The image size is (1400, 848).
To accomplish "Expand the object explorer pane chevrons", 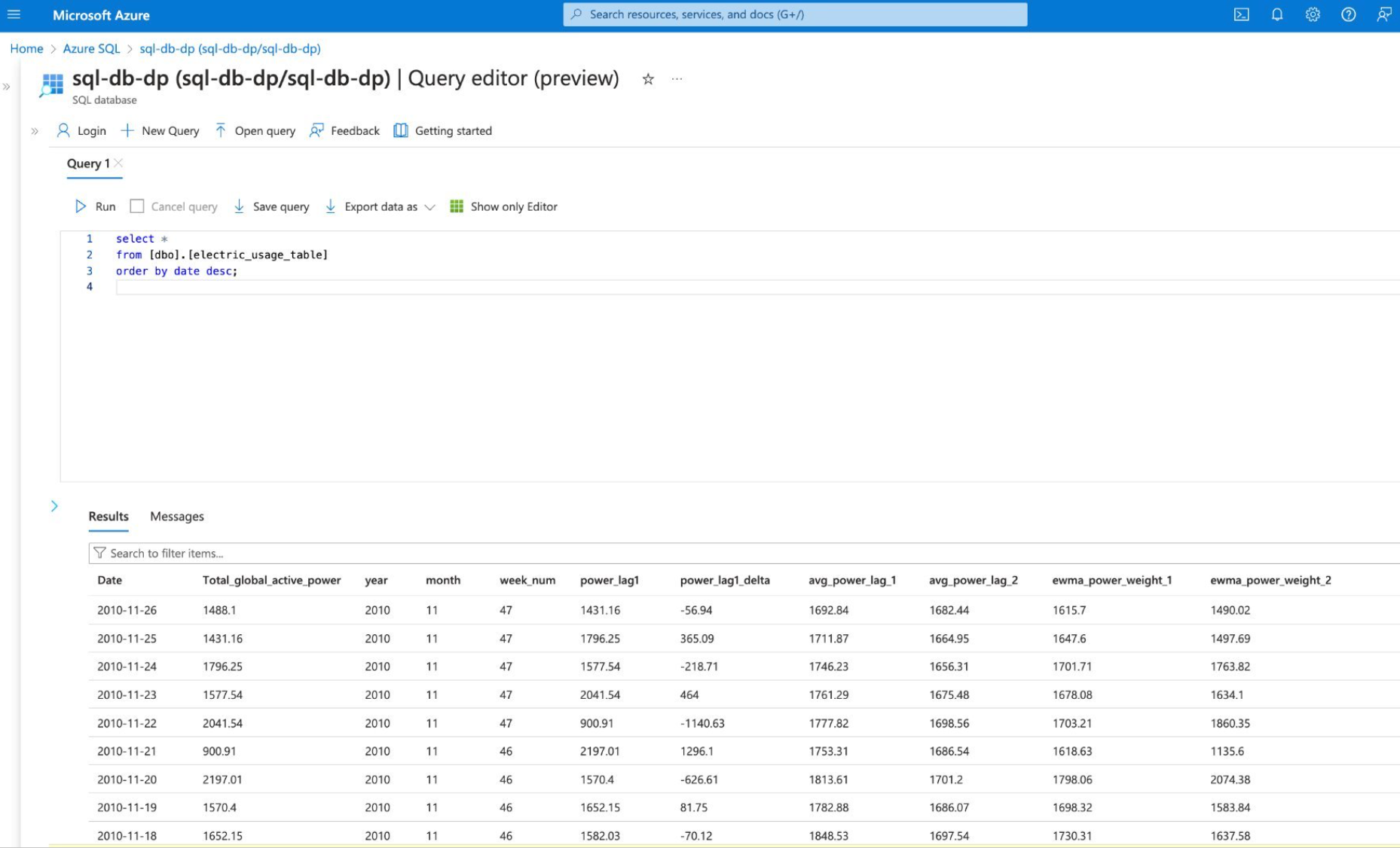I will [x=35, y=131].
